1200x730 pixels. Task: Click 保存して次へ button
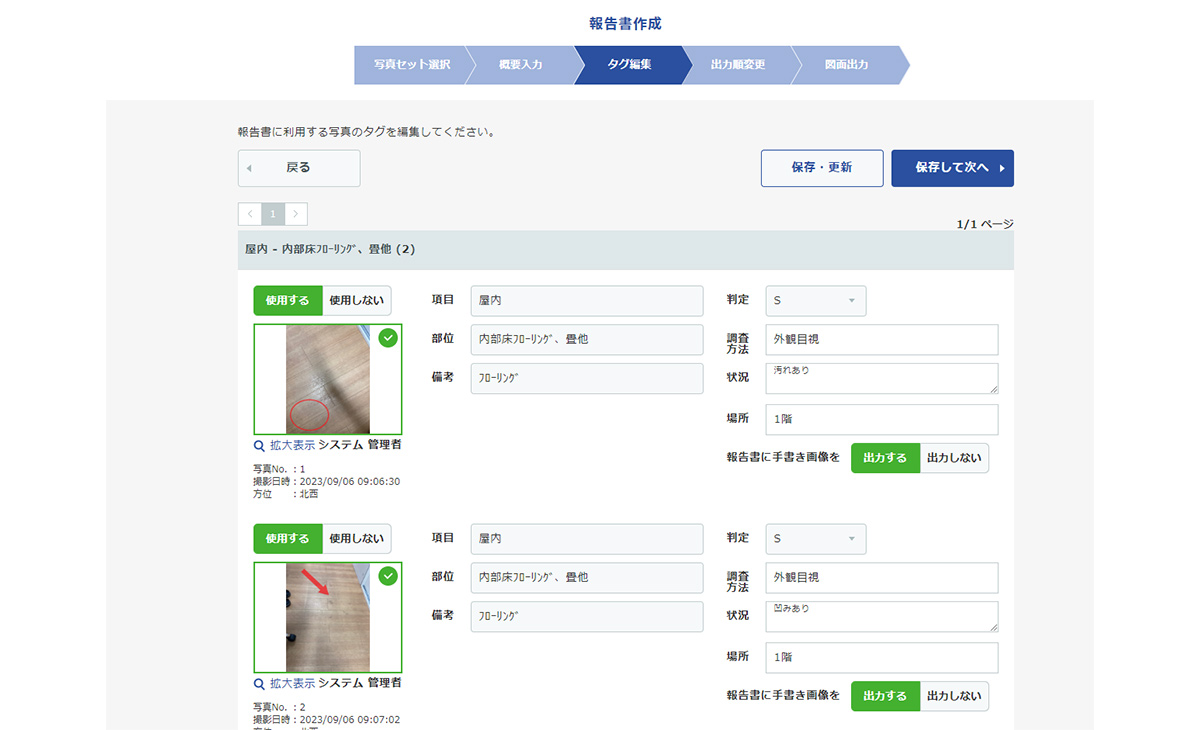pyautogui.click(x=953, y=168)
